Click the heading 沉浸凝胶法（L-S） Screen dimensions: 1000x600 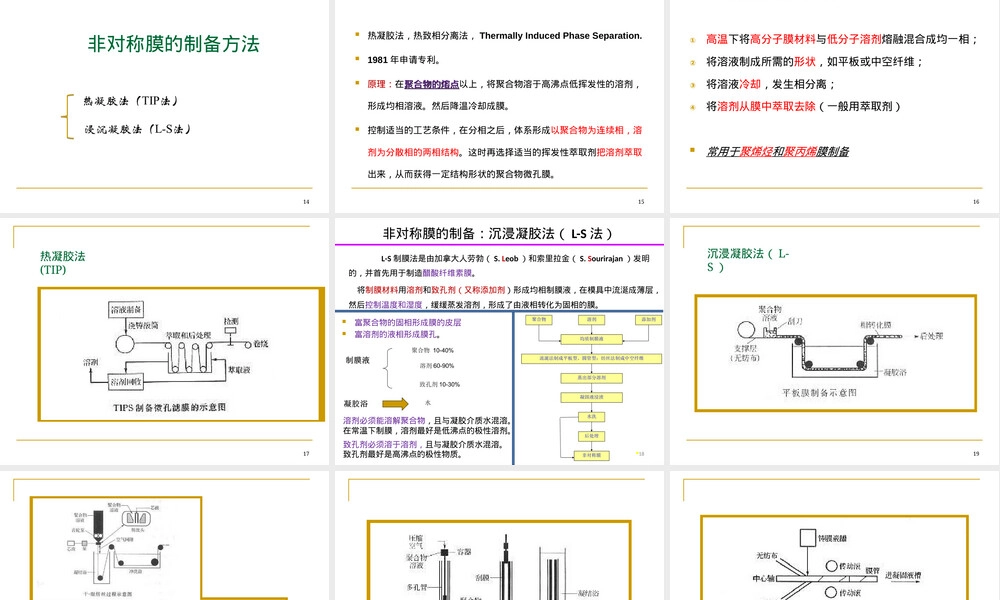(747, 260)
